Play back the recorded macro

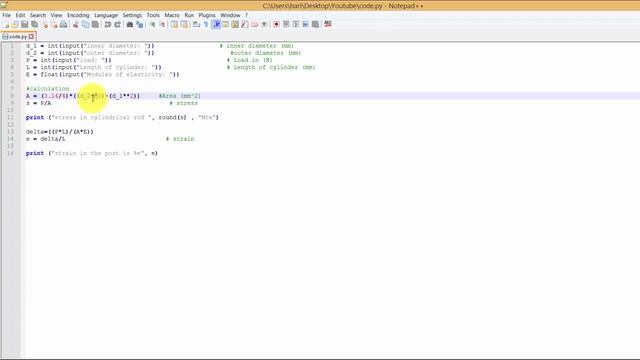[296, 24]
